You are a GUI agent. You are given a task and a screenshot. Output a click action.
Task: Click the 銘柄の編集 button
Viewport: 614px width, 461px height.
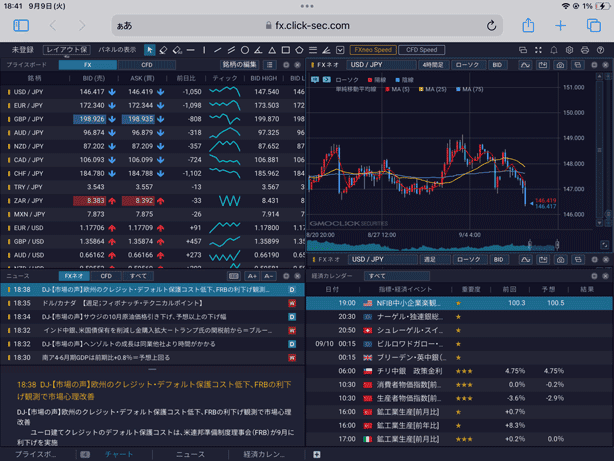coord(239,65)
